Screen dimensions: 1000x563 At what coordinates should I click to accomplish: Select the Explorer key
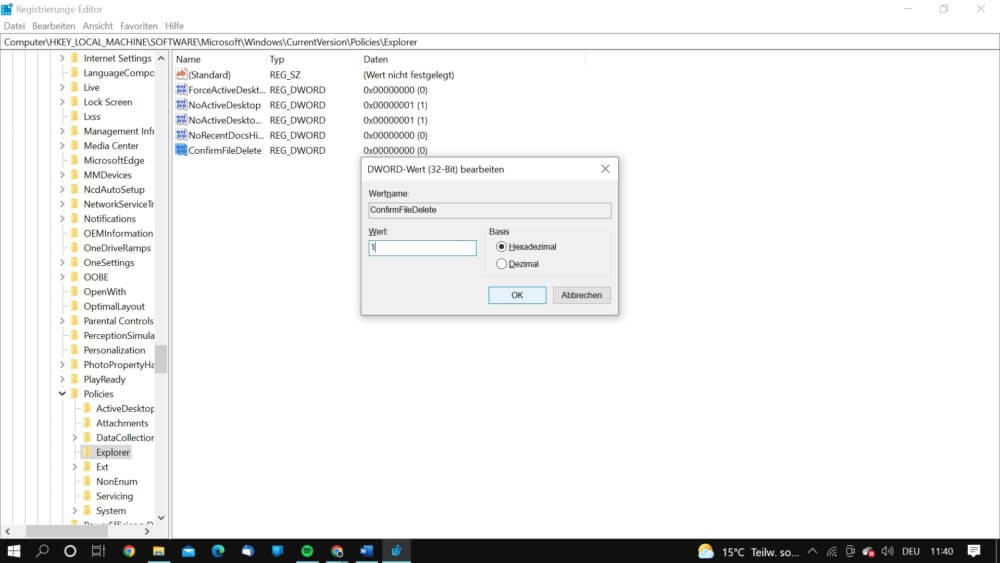(x=113, y=452)
